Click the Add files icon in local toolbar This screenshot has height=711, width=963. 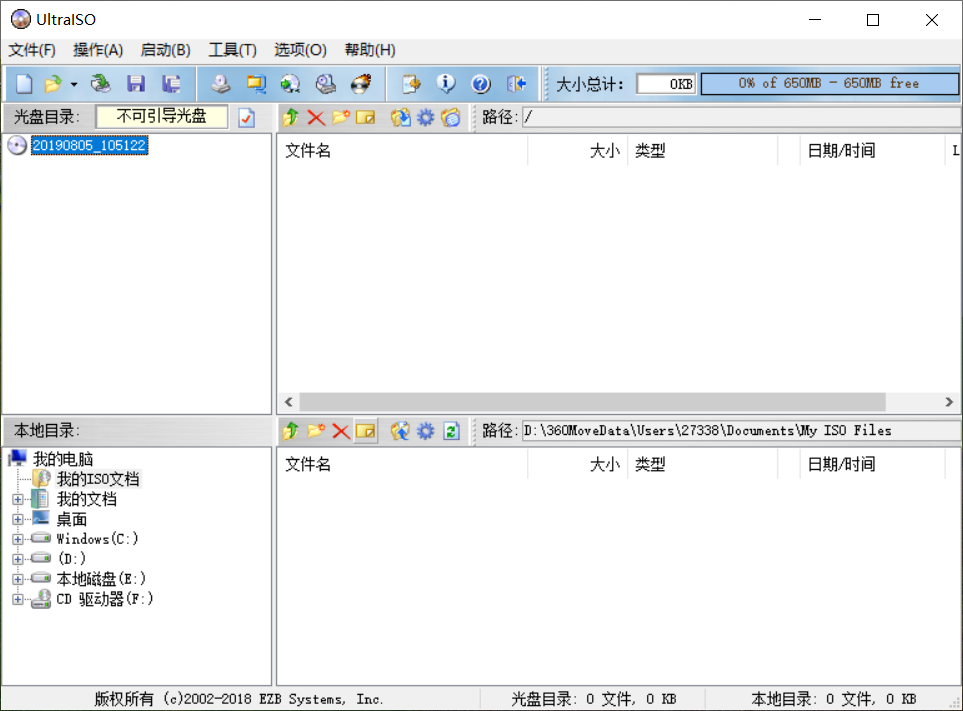tap(400, 431)
